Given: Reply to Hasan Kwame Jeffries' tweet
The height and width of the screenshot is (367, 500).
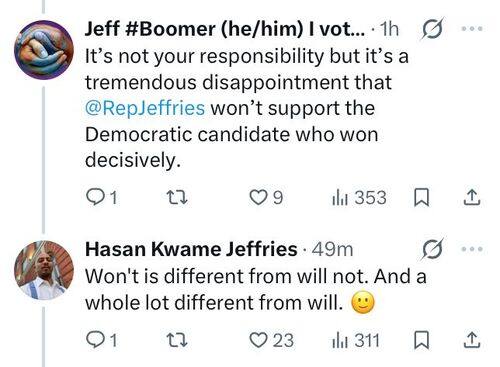Looking at the screenshot, I should [102, 340].
